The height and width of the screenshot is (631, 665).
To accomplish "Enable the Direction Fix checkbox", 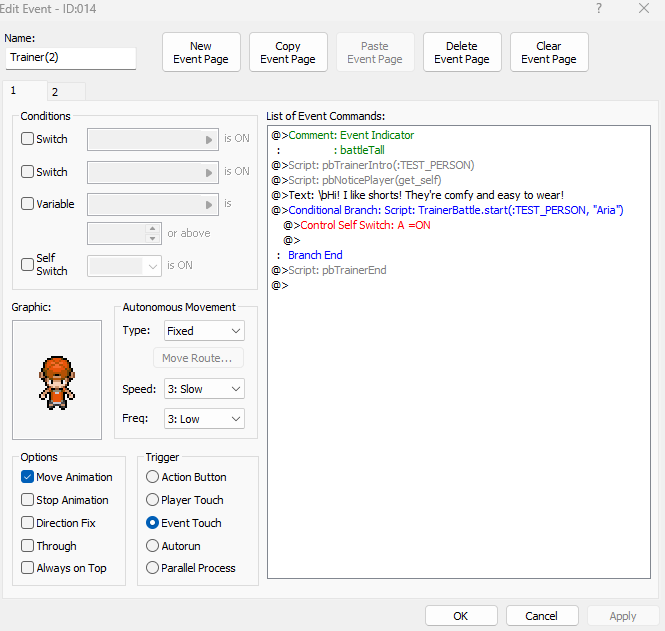I will [28, 523].
